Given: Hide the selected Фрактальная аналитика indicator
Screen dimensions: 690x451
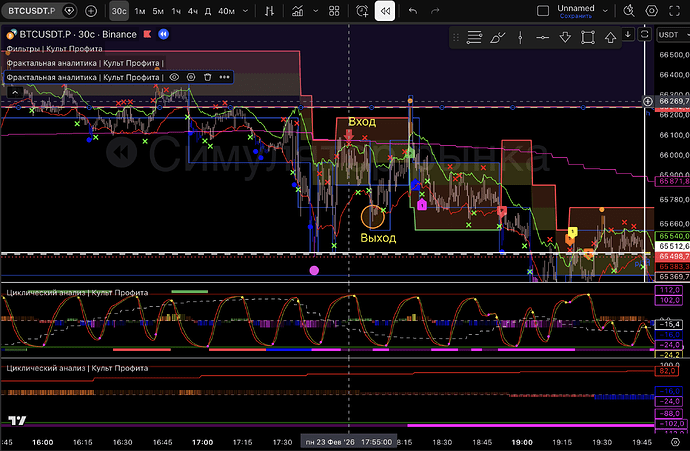Looking at the screenshot, I should 174,76.
